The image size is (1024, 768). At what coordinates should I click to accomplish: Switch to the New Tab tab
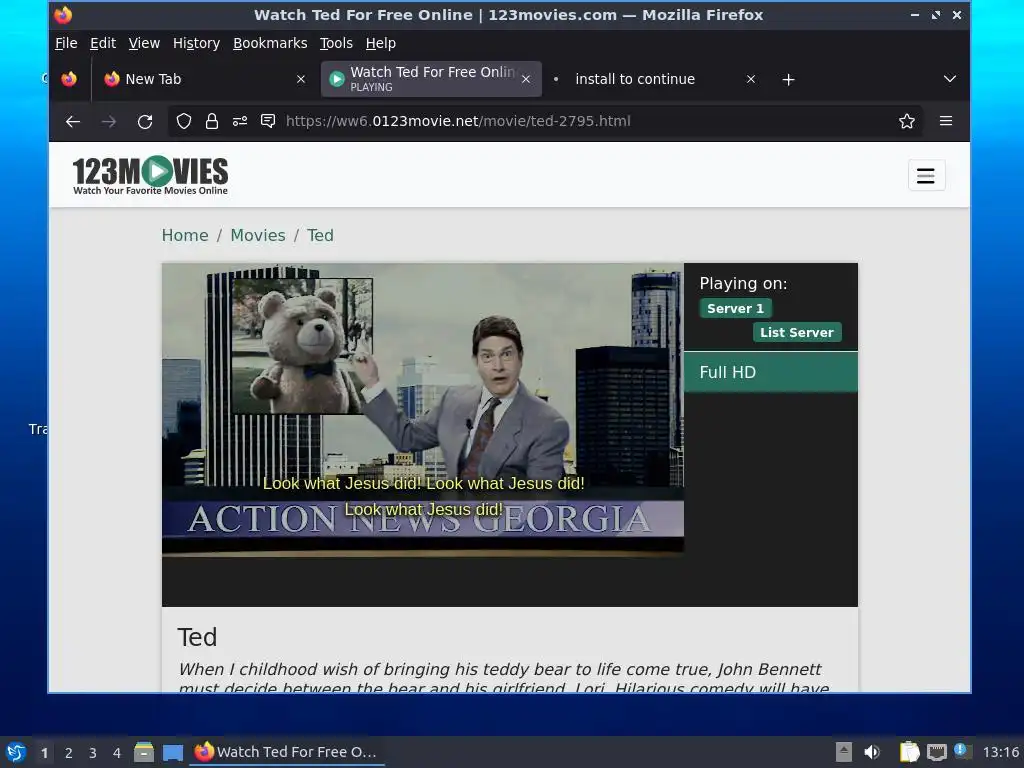point(204,79)
